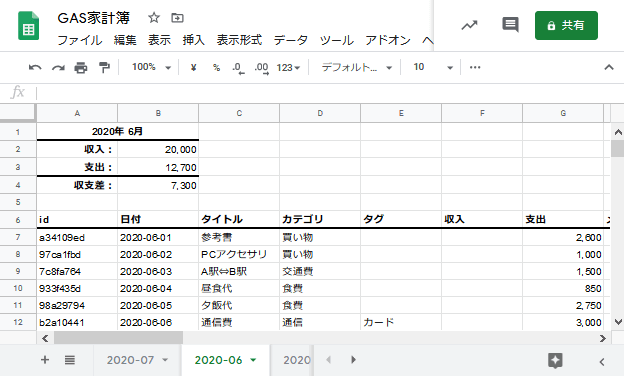
Task: Select column A header
Action: (77, 113)
